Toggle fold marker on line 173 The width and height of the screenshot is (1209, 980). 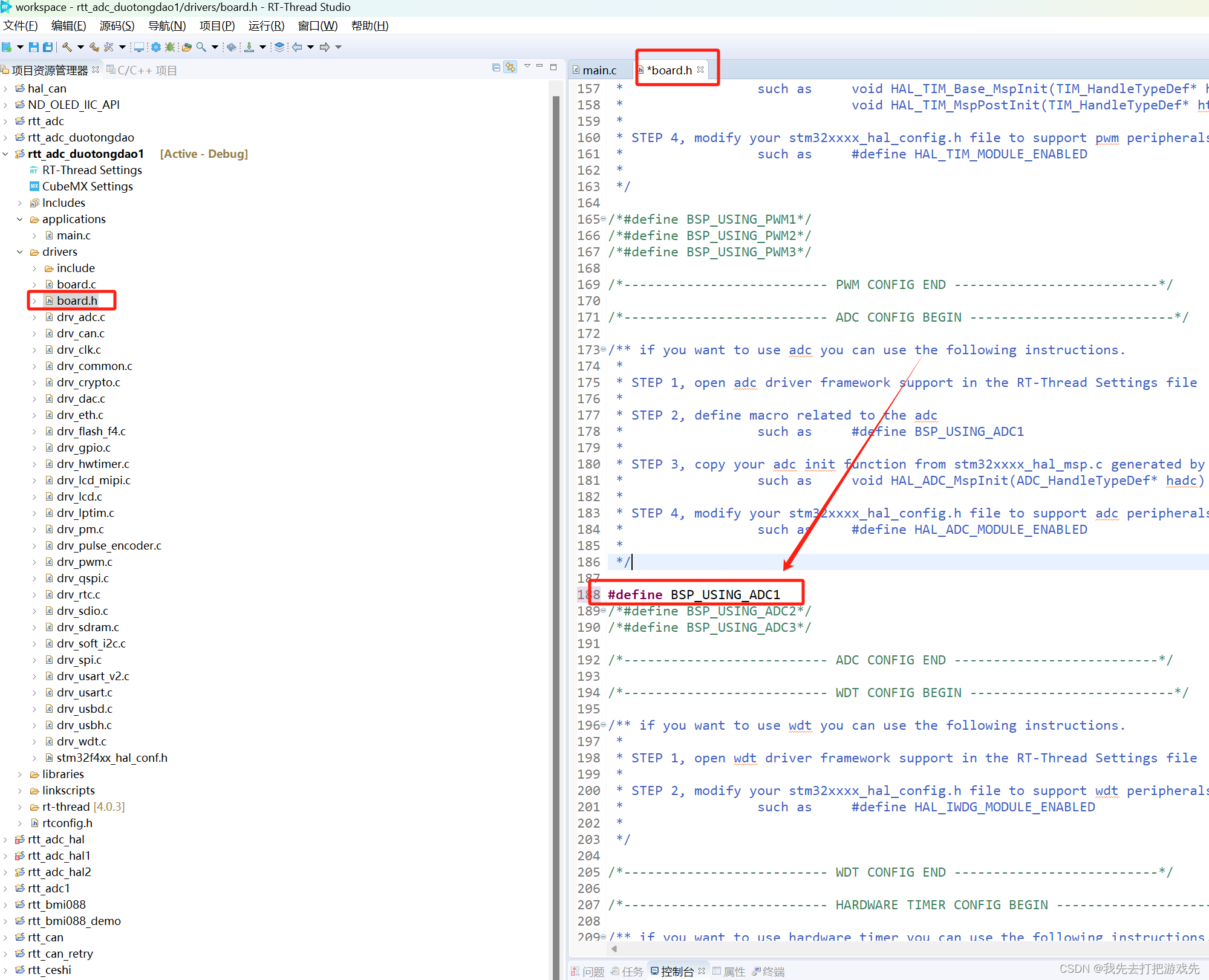603,350
